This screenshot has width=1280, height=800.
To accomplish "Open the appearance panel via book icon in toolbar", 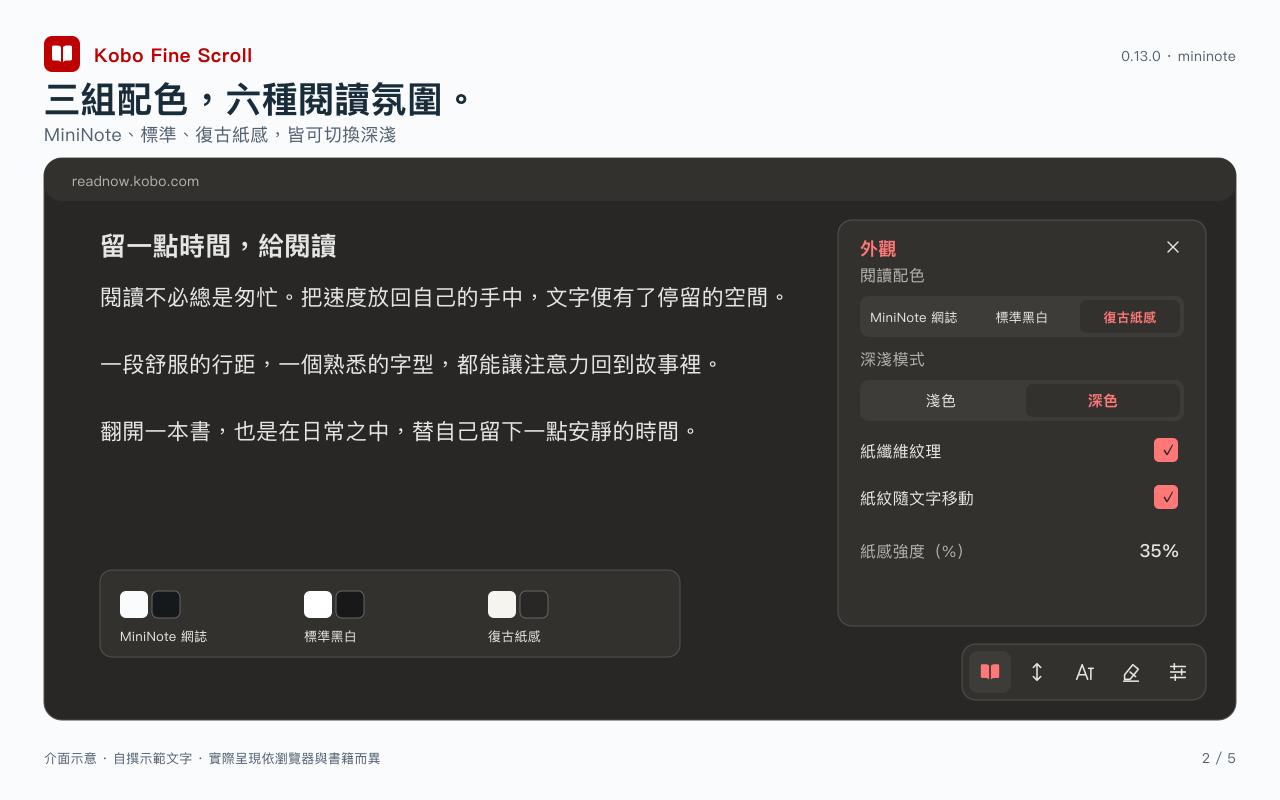I will point(990,672).
